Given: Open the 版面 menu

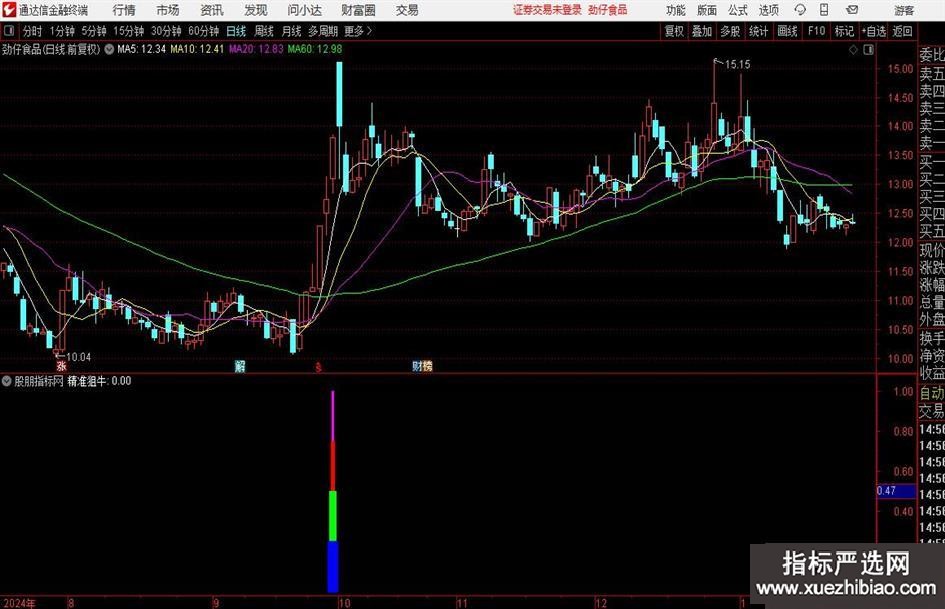Looking at the screenshot, I should [707, 10].
